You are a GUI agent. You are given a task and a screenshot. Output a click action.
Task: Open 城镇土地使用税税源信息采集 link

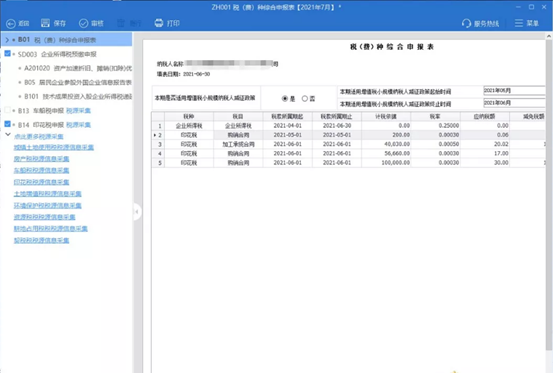click(x=54, y=147)
